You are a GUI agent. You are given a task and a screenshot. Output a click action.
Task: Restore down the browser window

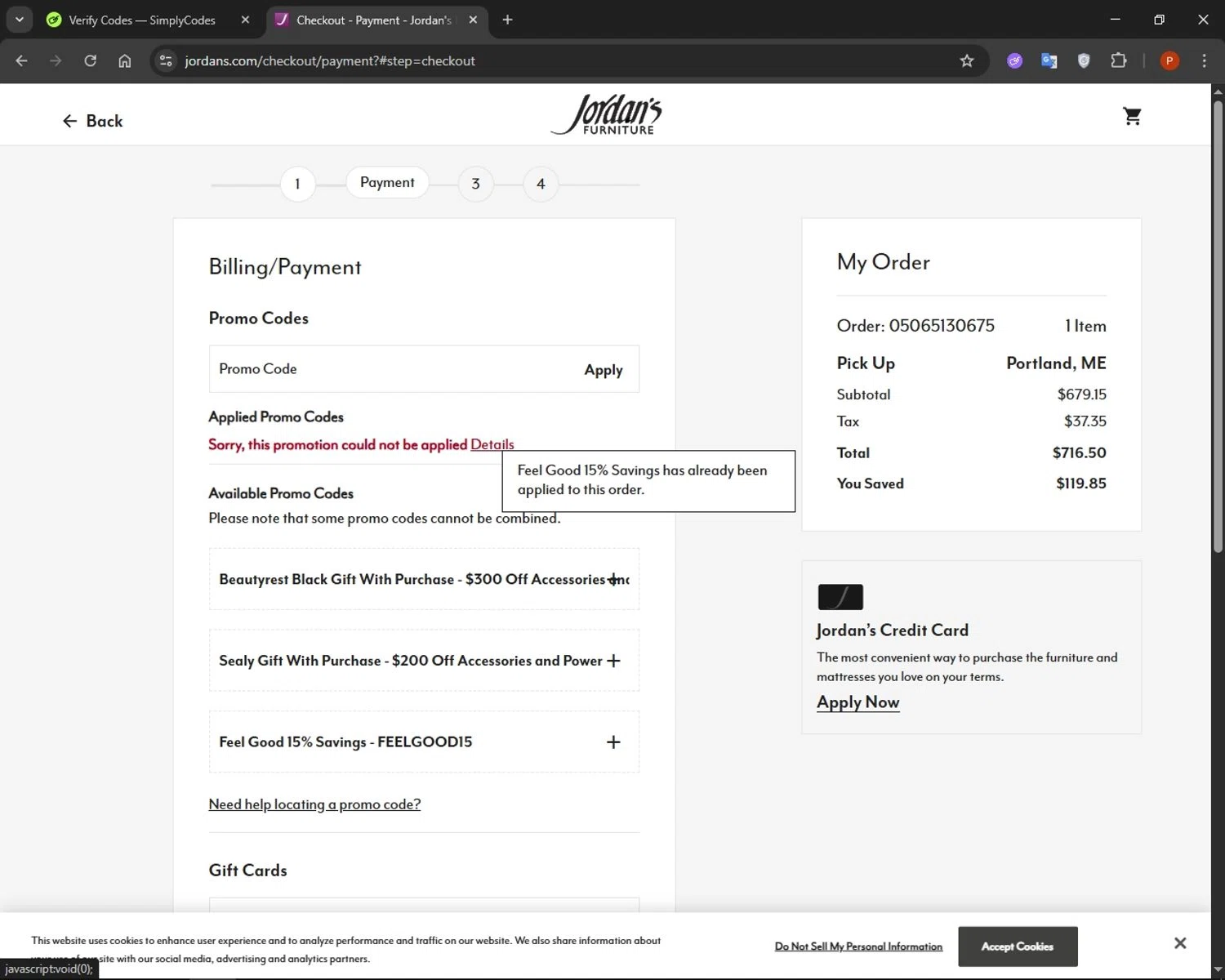tap(1159, 20)
